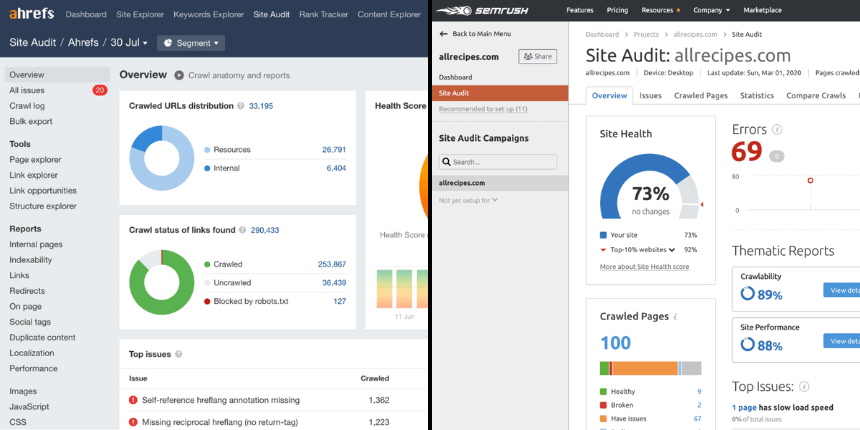
Task: Click the play icon beside Crawl anatomy and reports
Action: [x=179, y=75]
